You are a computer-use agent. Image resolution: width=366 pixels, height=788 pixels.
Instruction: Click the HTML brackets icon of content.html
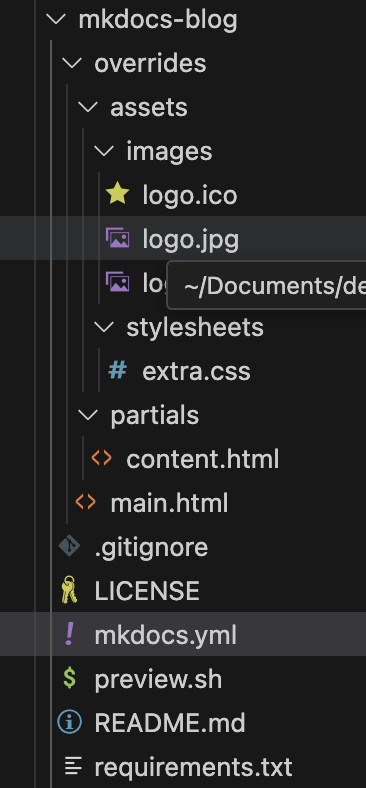click(102, 458)
